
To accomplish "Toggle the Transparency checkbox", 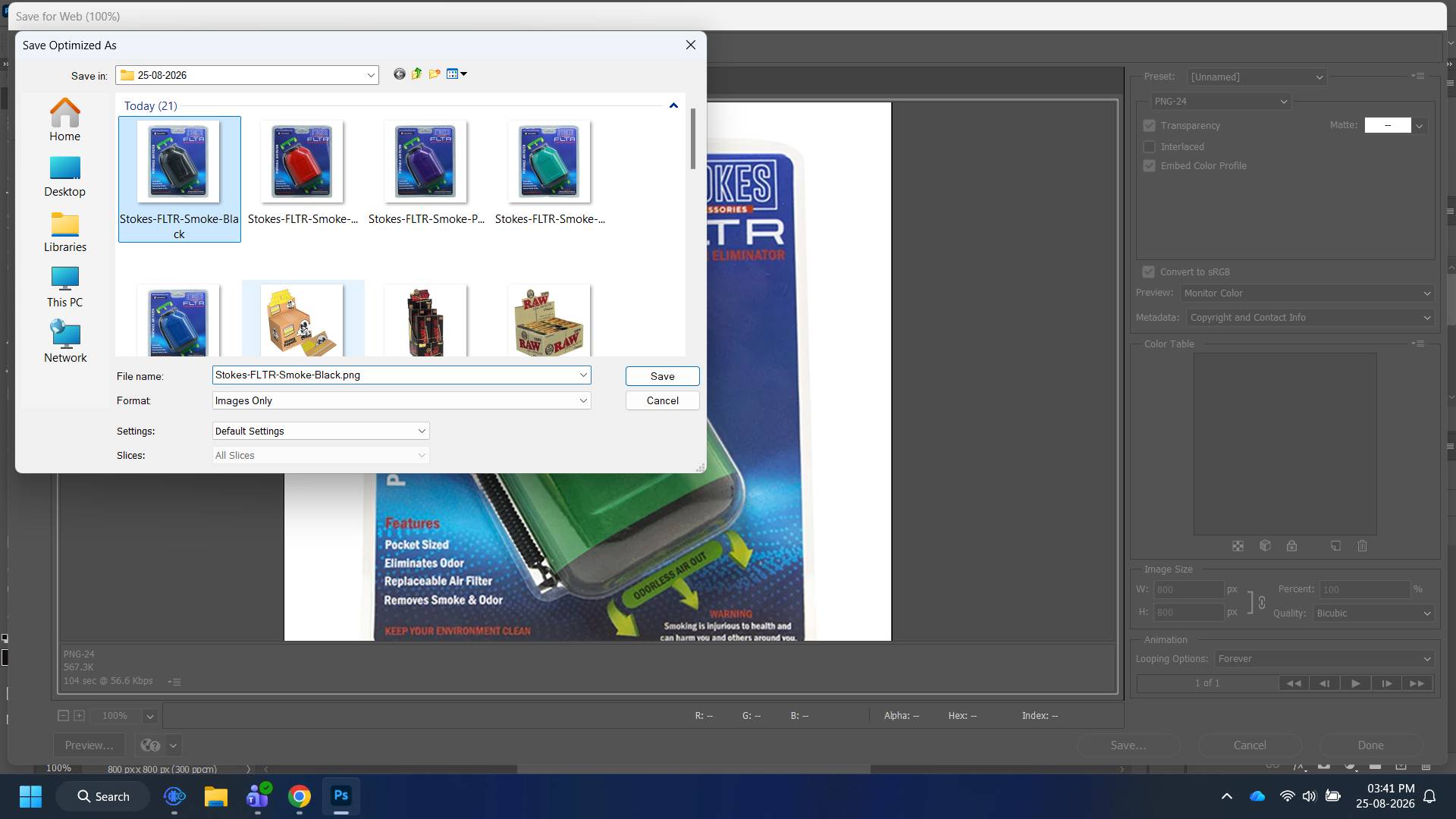I will point(1150,126).
